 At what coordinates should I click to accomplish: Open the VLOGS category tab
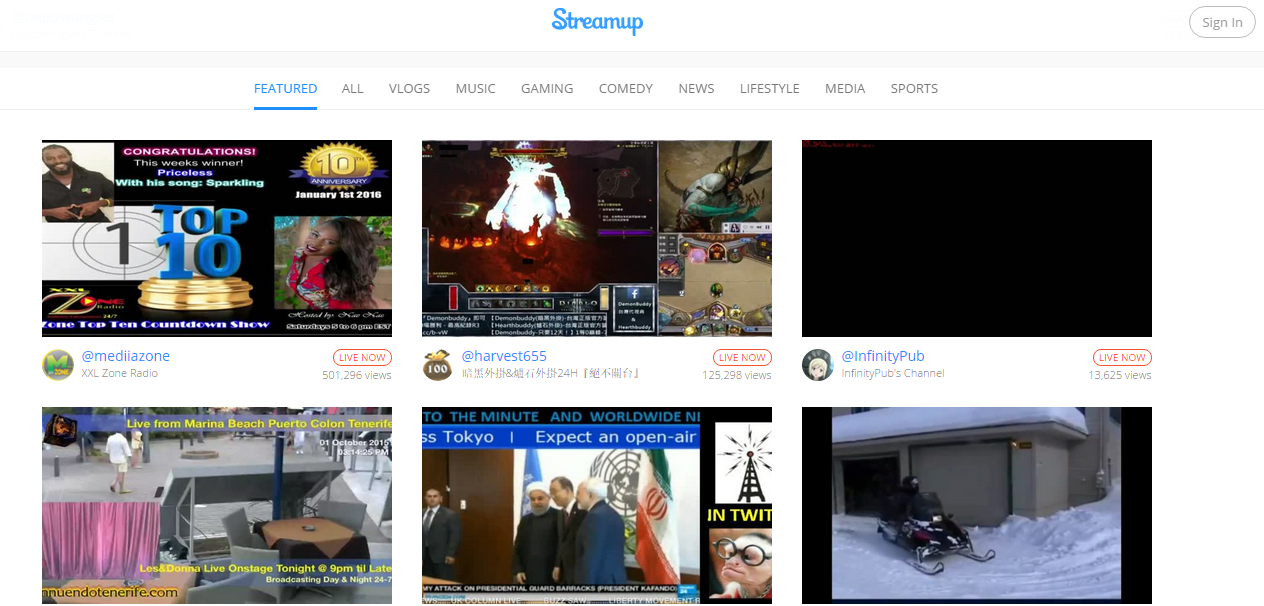[409, 88]
